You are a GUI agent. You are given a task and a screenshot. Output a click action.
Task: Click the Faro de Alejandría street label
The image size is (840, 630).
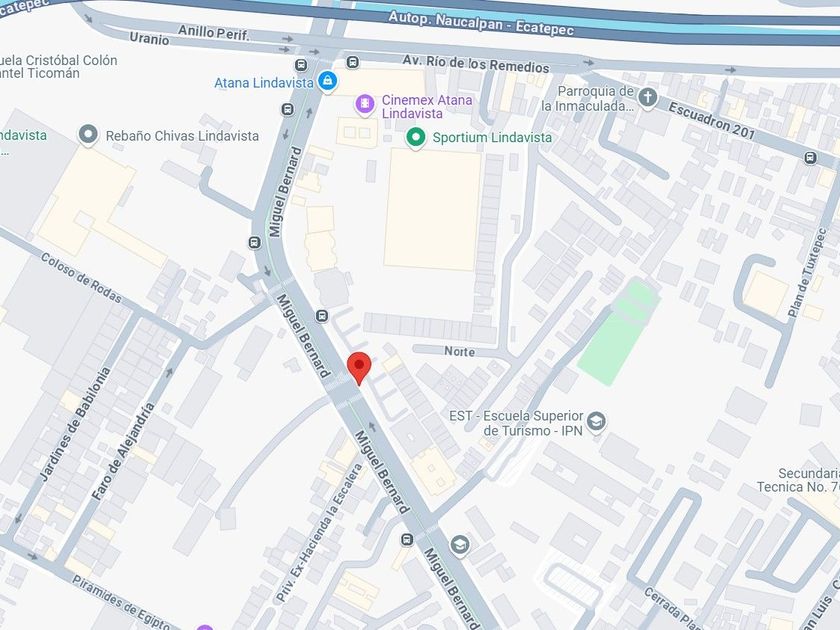[x=123, y=452]
